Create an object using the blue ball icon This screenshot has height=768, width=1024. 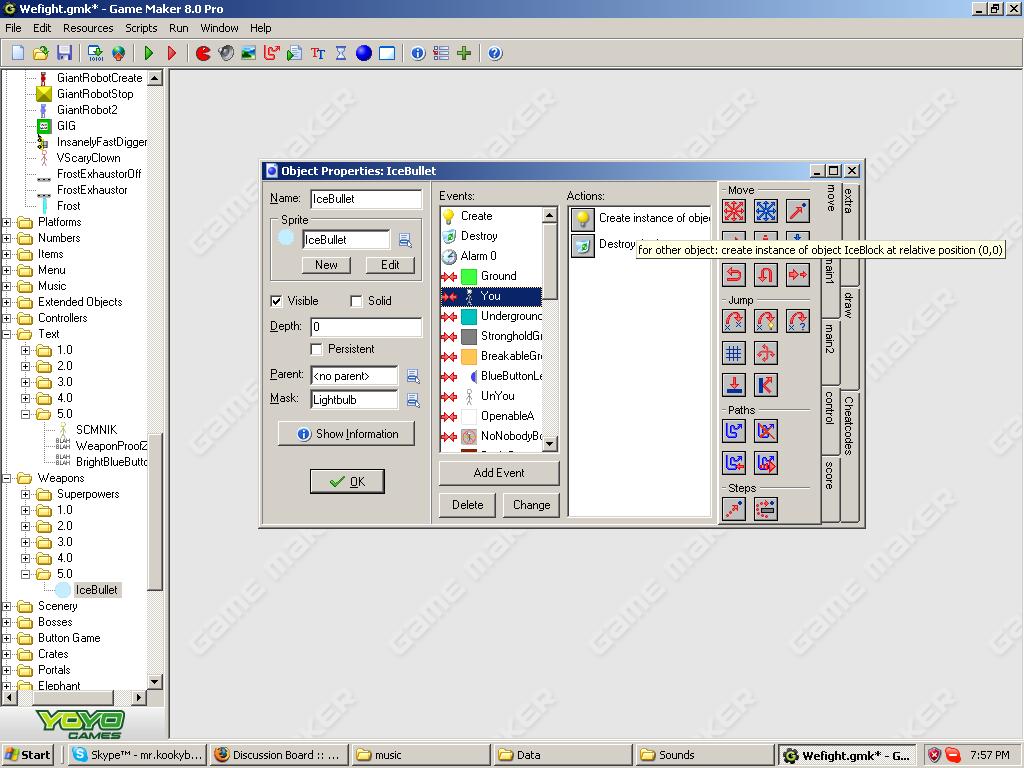pyautogui.click(x=364, y=53)
